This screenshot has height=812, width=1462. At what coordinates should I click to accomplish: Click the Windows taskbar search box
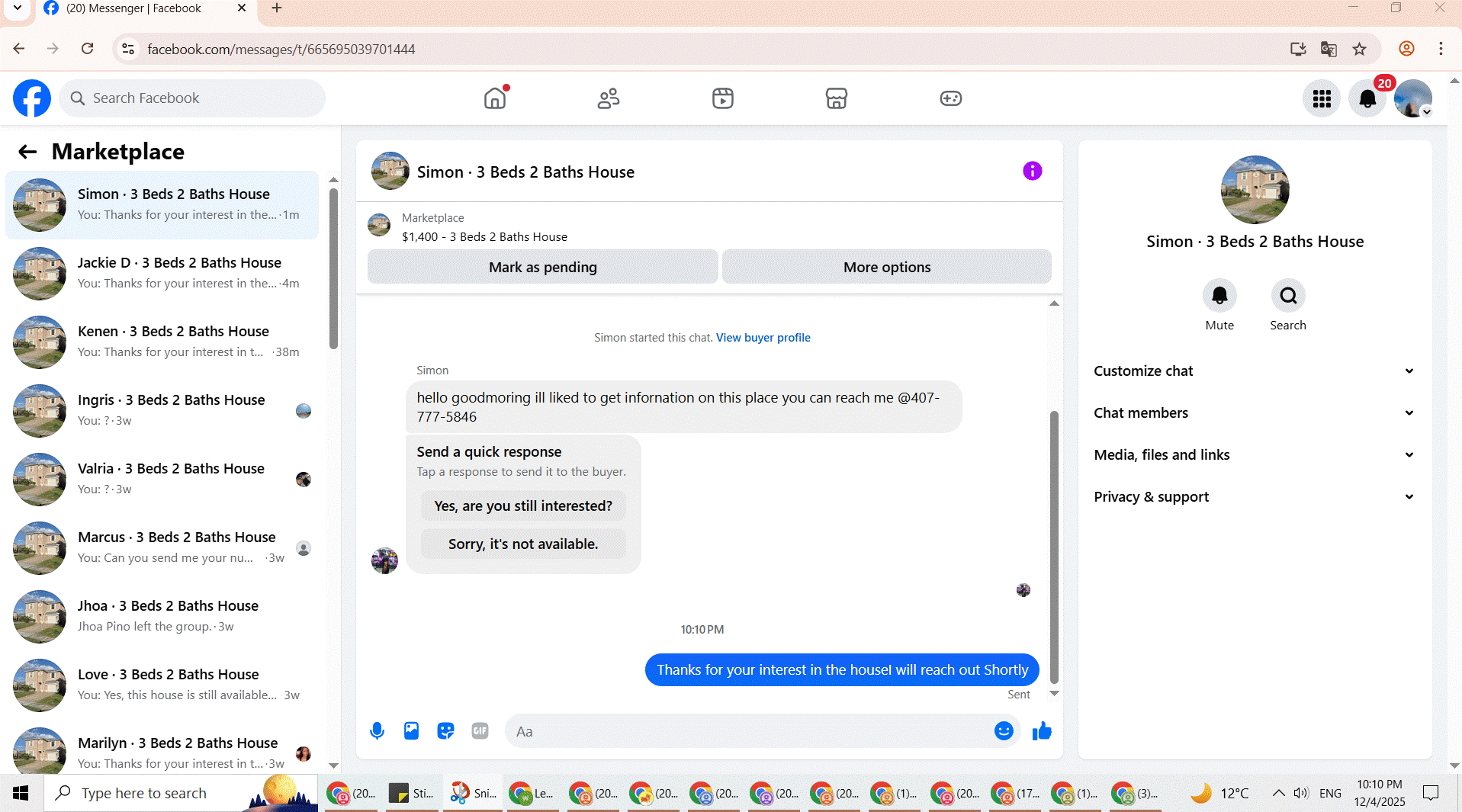181,793
